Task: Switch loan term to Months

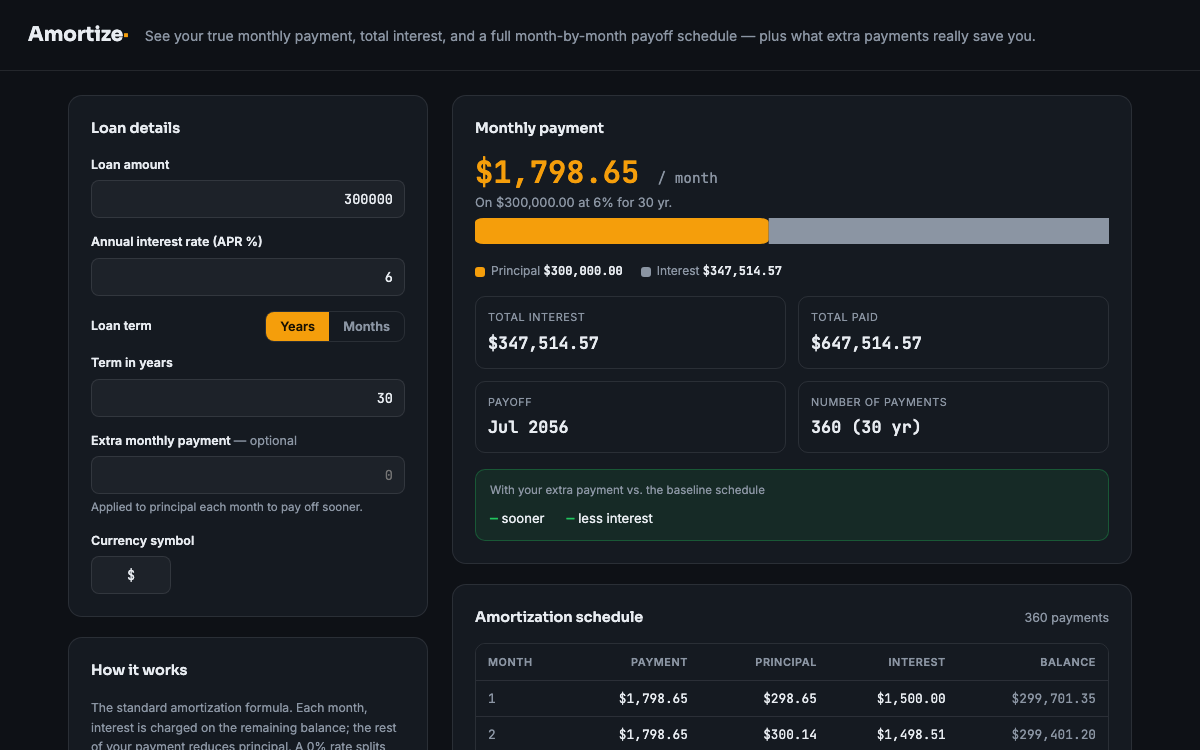Action: coord(366,327)
